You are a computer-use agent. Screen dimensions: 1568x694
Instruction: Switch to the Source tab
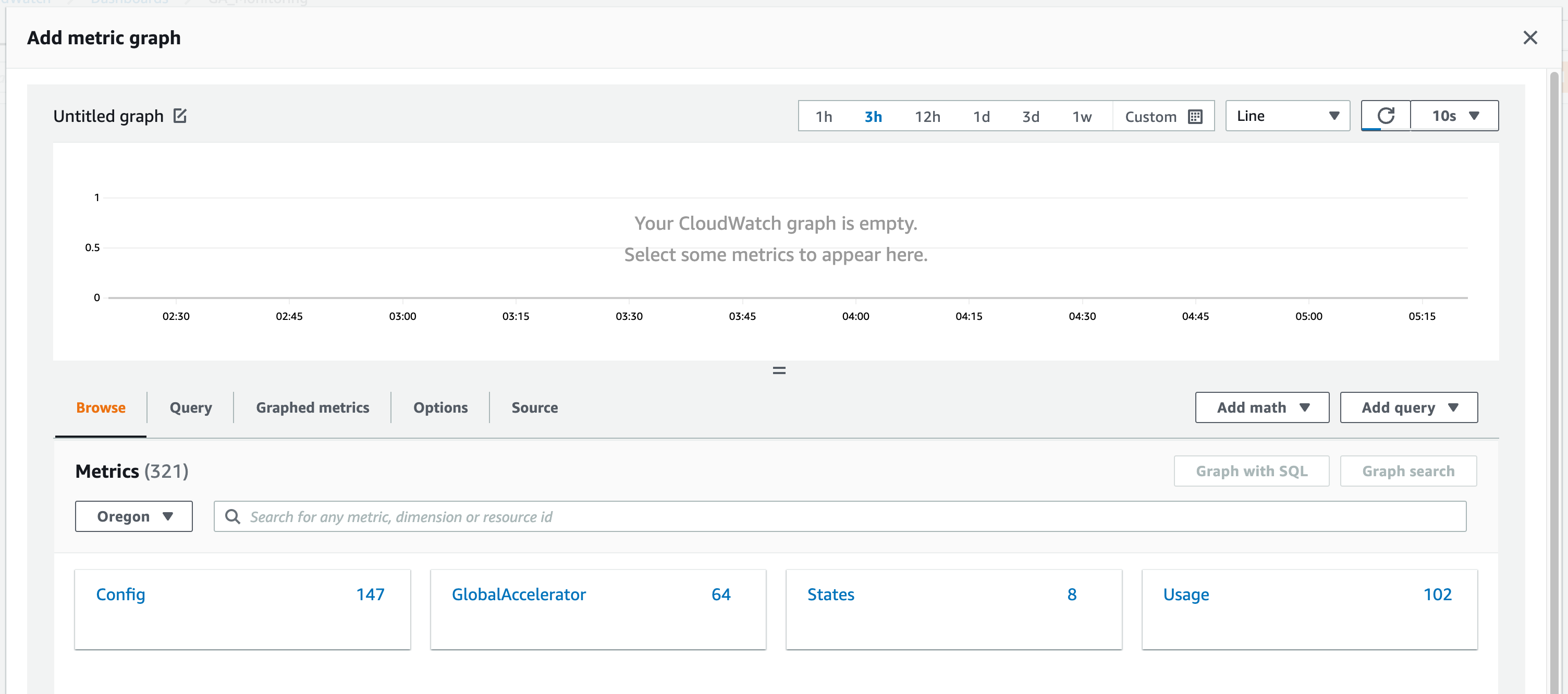click(x=534, y=407)
